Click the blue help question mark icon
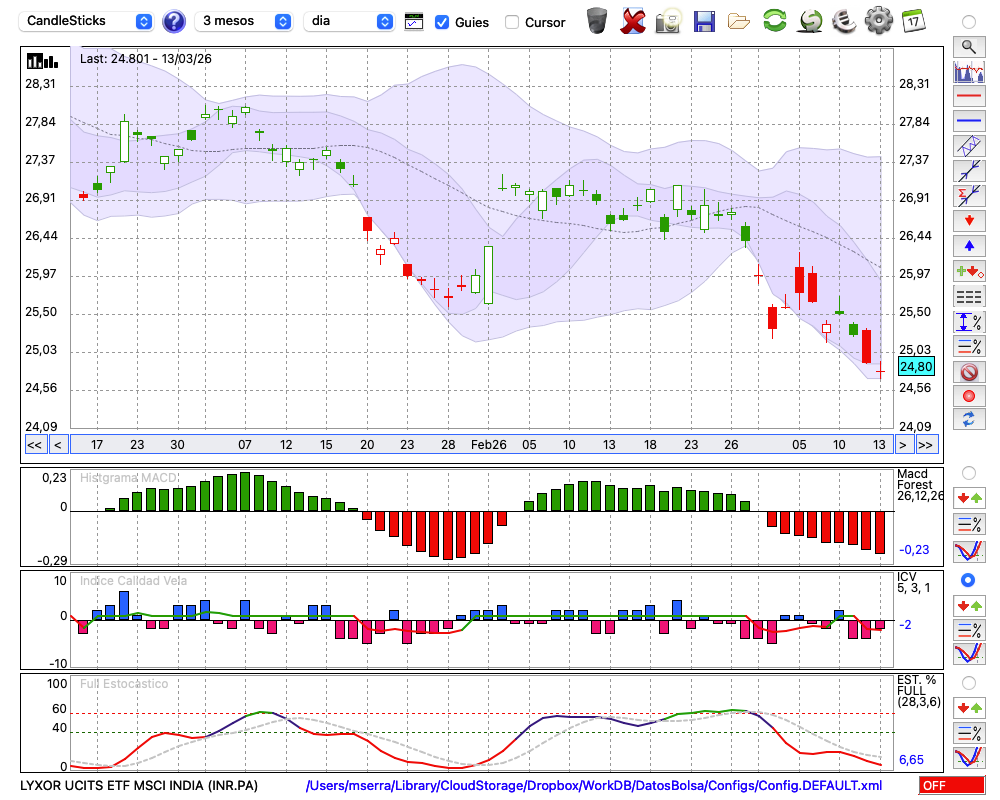The width and height of the screenshot is (1000, 800). coord(174,21)
